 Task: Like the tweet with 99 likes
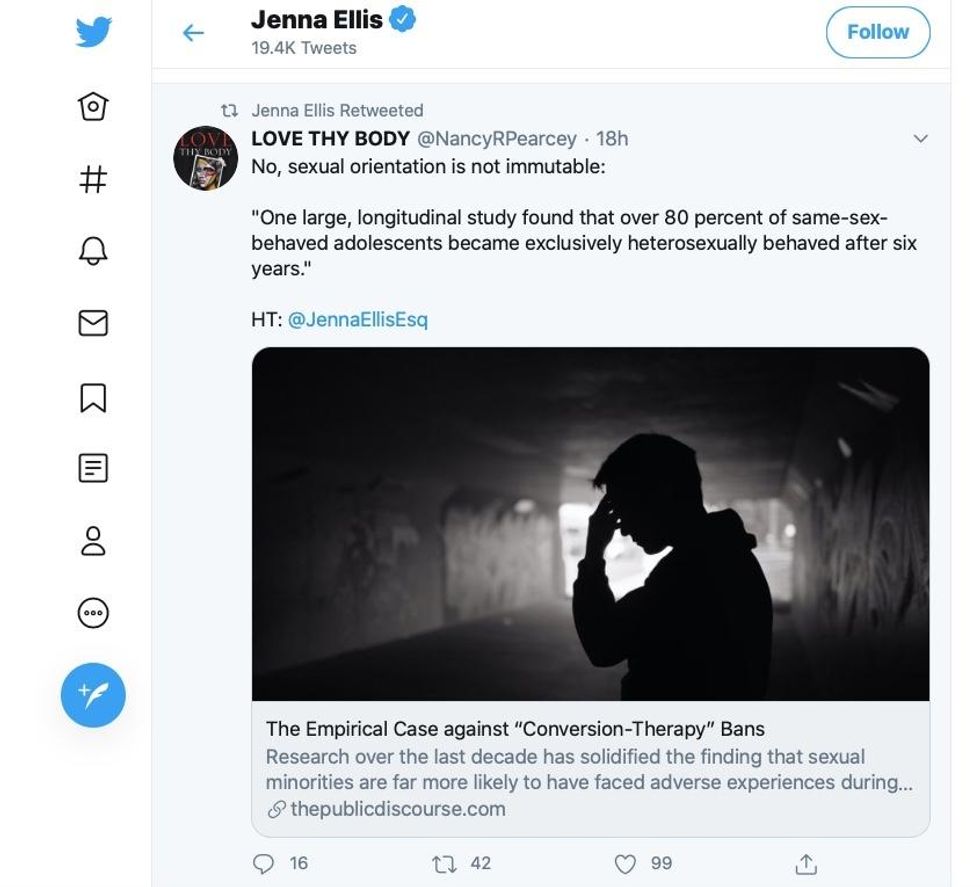(x=626, y=863)
